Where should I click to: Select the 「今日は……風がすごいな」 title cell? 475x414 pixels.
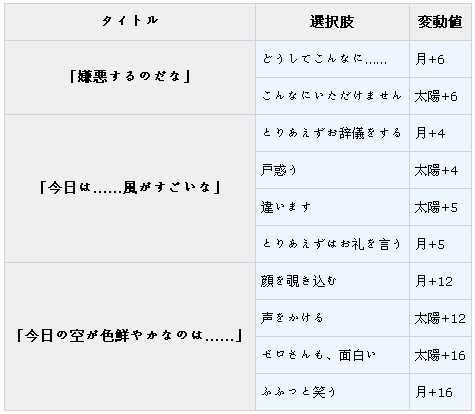tap(130, 188)
